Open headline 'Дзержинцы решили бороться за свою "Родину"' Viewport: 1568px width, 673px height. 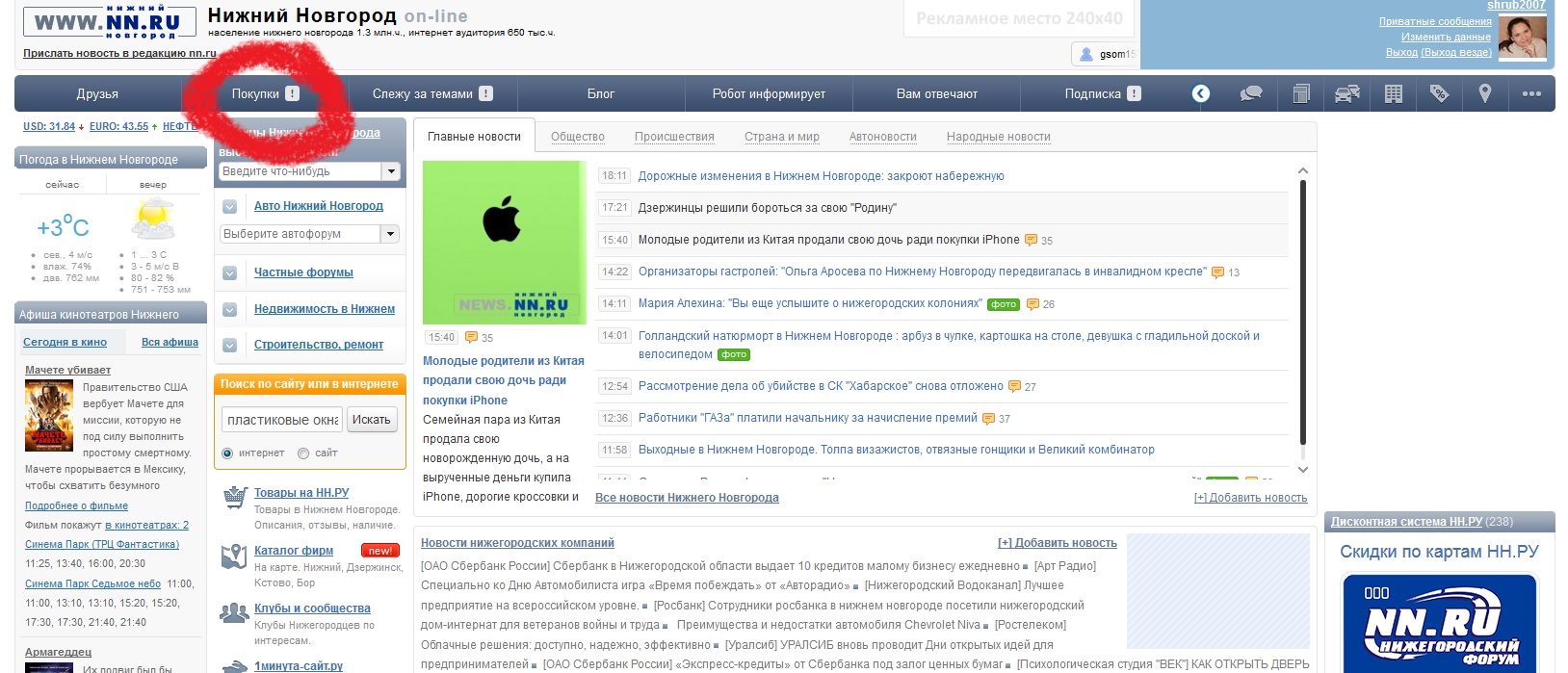click(768, 208)
